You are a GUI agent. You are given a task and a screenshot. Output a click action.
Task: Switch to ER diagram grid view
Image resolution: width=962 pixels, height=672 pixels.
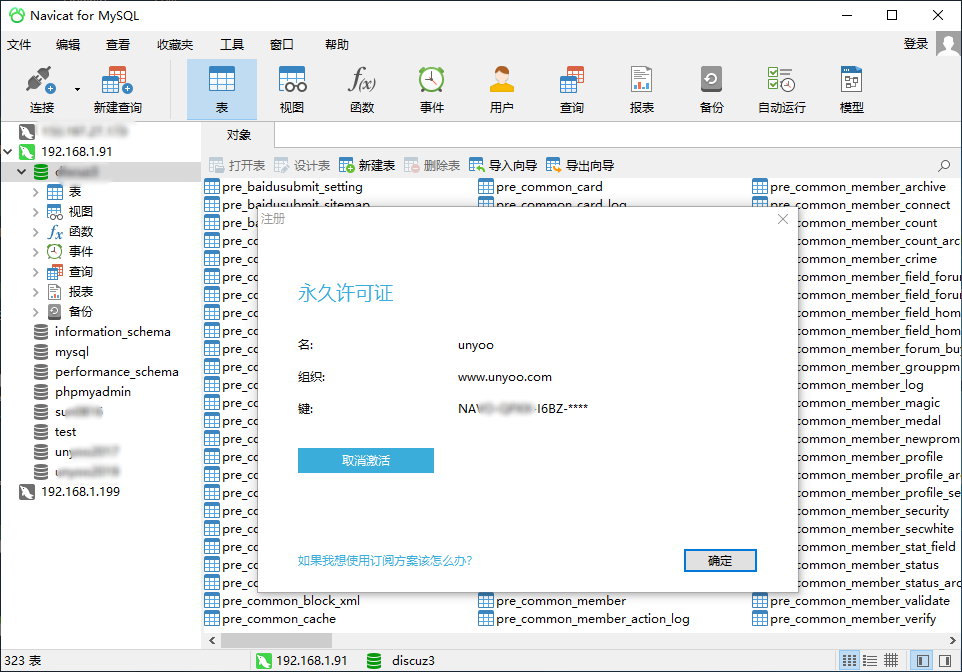click(x=891, y=660)
